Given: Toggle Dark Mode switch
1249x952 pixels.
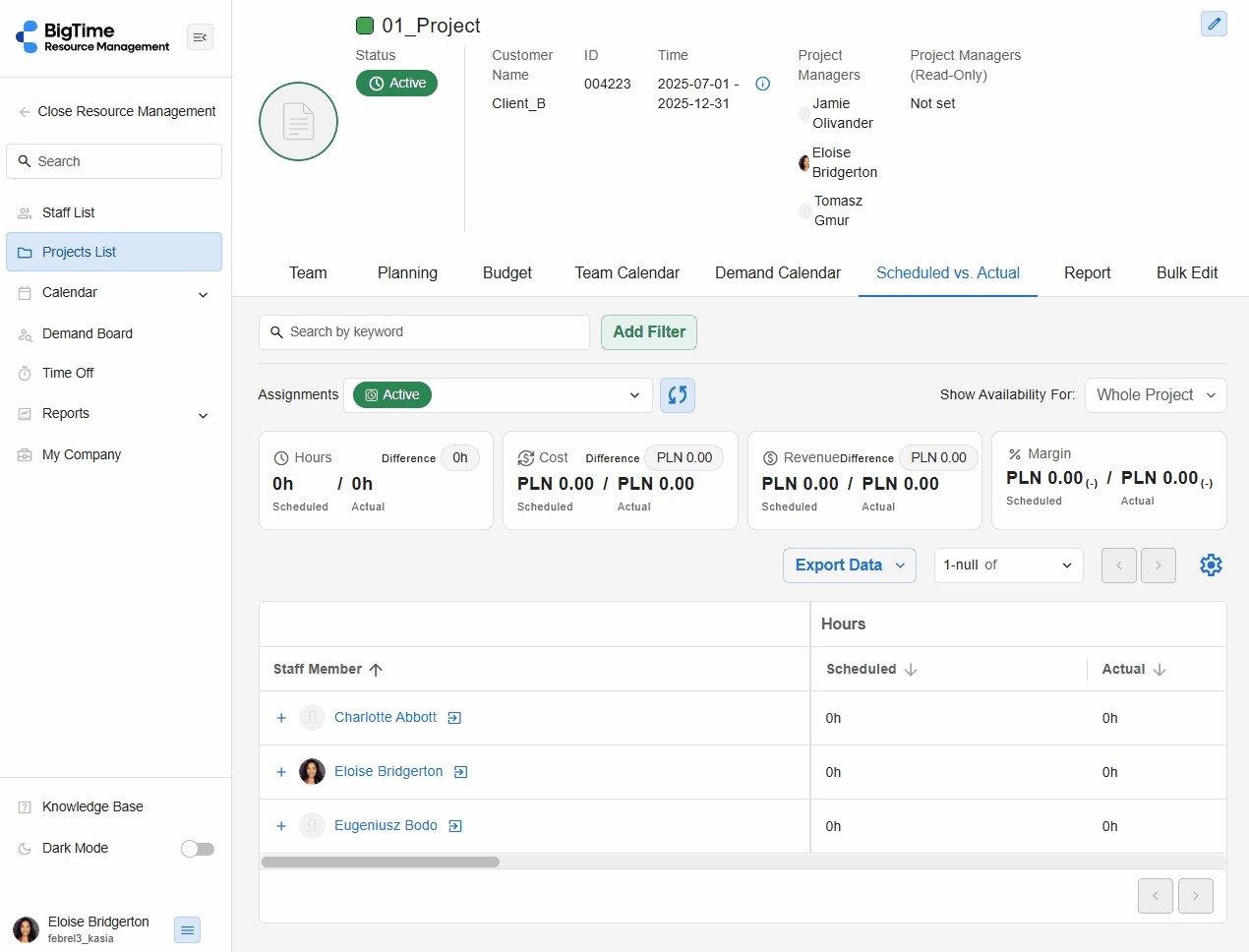Looking at the screenshot, I should click(x=198, y=849).
